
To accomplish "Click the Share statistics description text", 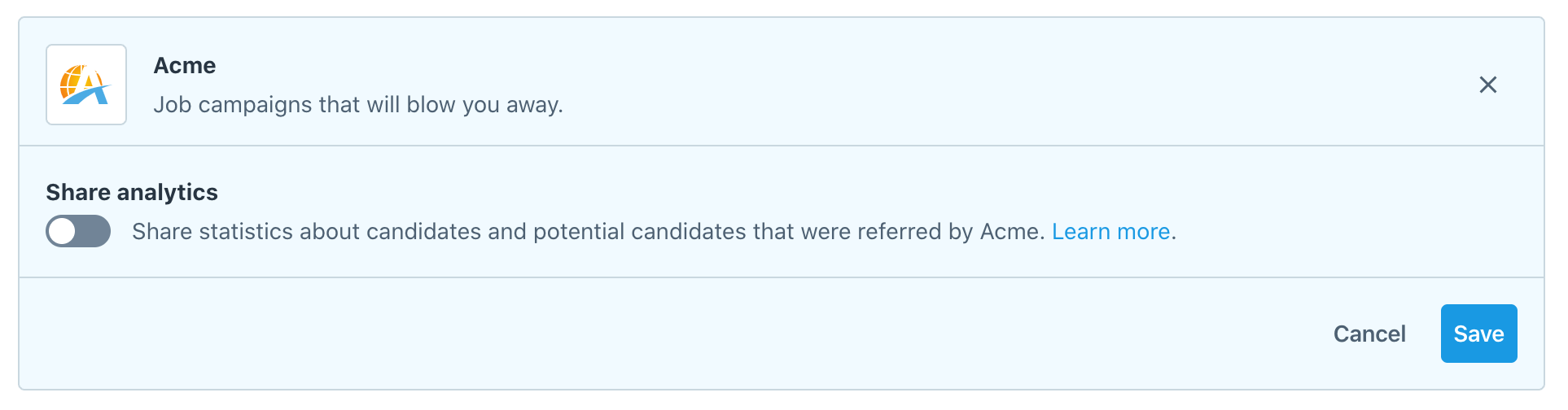I will pos(588,232).
